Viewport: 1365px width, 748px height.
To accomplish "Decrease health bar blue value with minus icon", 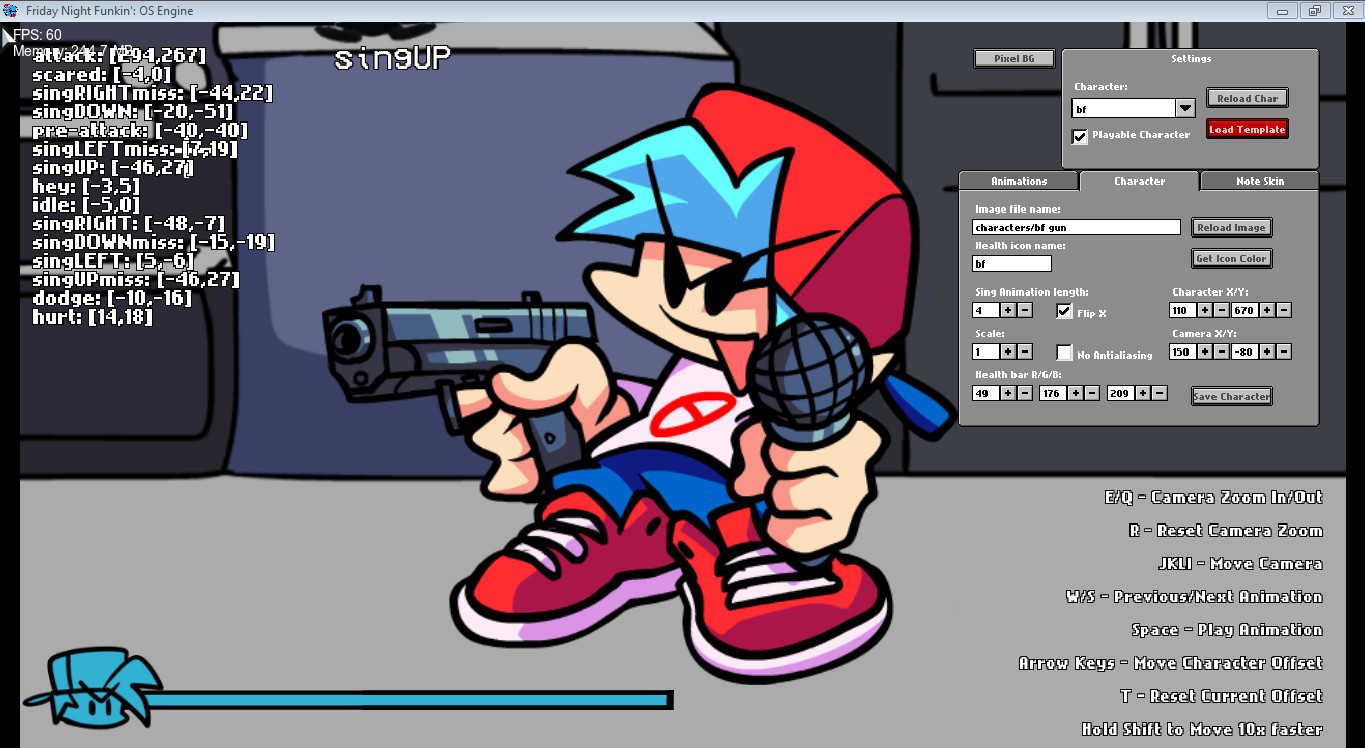I will 1159,393.
